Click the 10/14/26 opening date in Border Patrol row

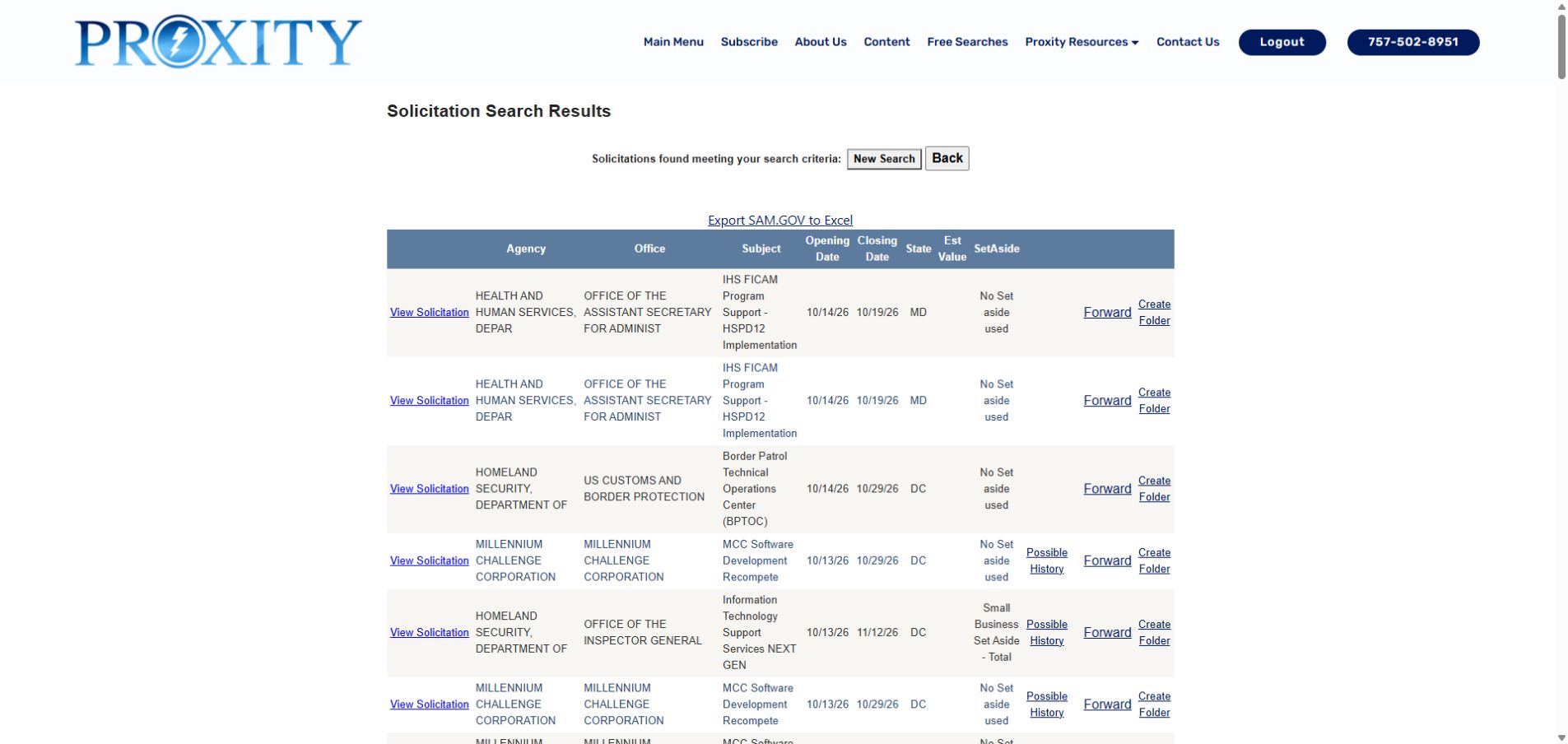pos(827,489)
